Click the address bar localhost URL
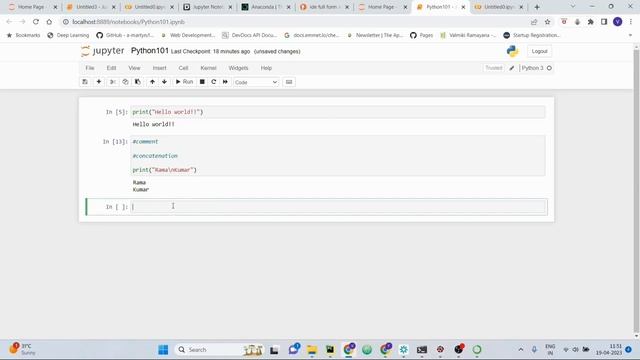640x360 pixels. coord(129,22)
